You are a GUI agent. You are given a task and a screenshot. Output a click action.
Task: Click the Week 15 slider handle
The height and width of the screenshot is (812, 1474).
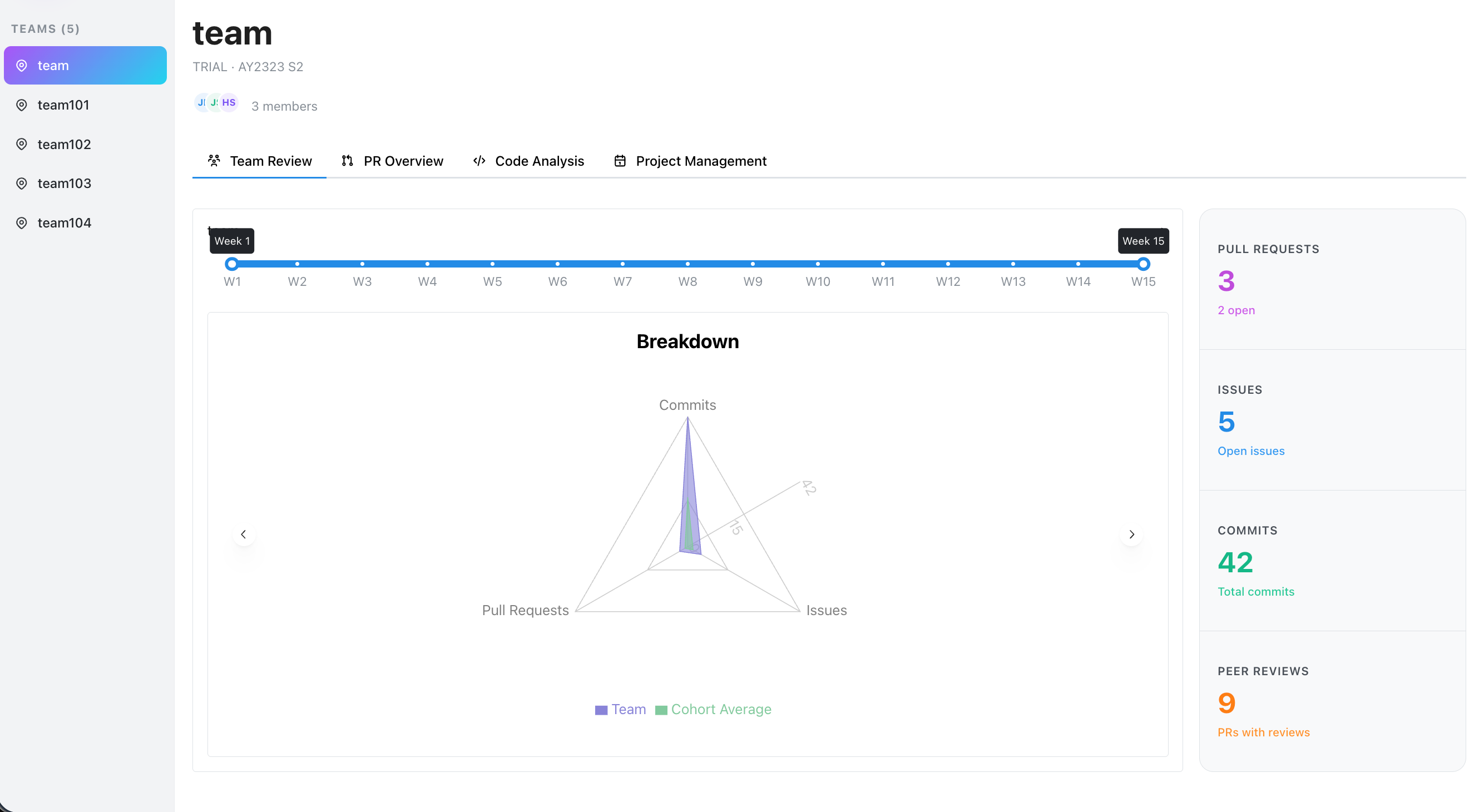pos(1143,264)
